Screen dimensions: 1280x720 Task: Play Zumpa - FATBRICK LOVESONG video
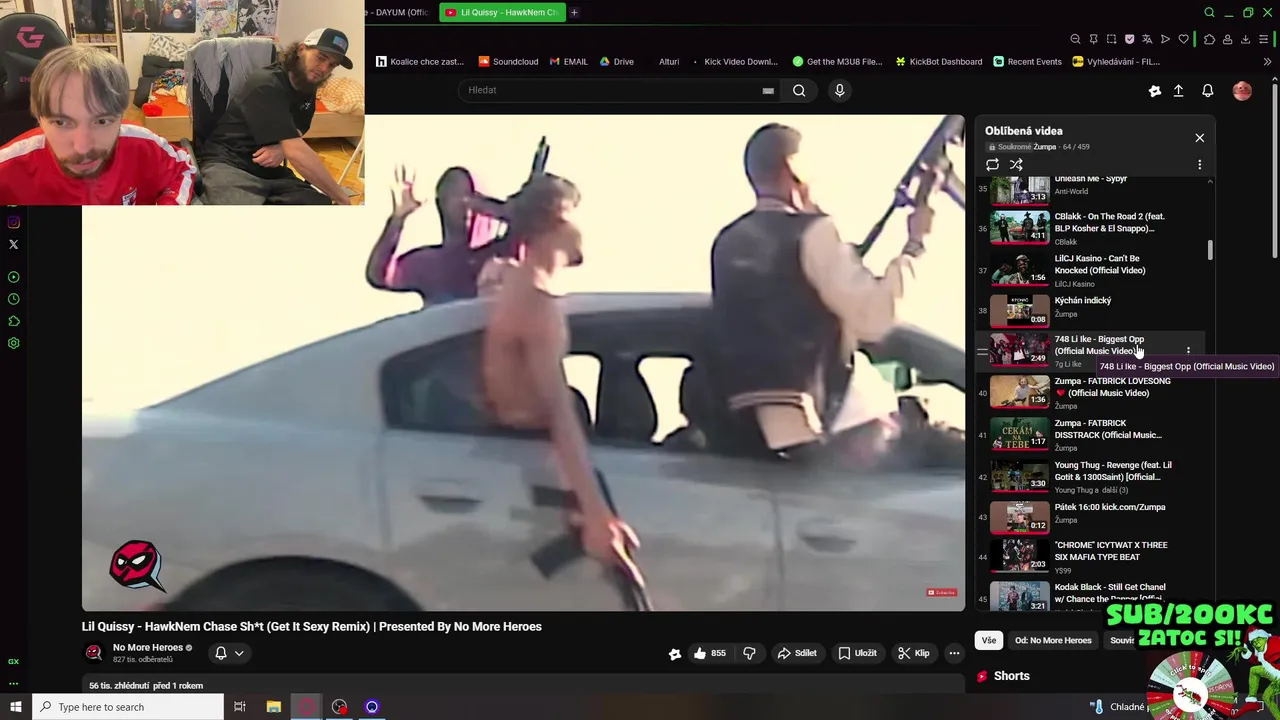(1090, 392)
